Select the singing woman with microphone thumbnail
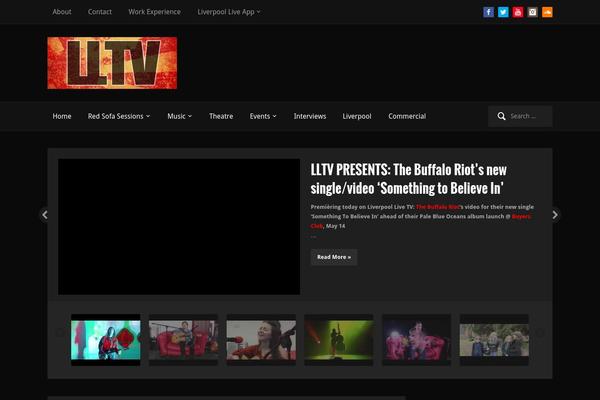The width and height of the screenshot is (600, 400). [261, 340]
